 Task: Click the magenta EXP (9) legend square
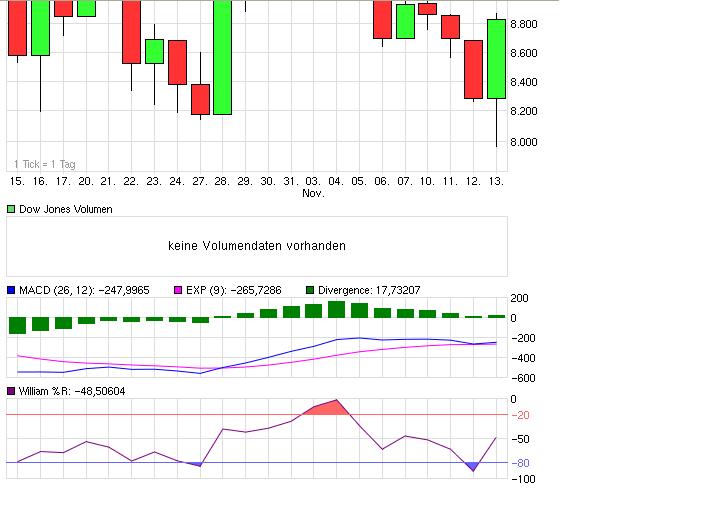[x=178, y=290]
